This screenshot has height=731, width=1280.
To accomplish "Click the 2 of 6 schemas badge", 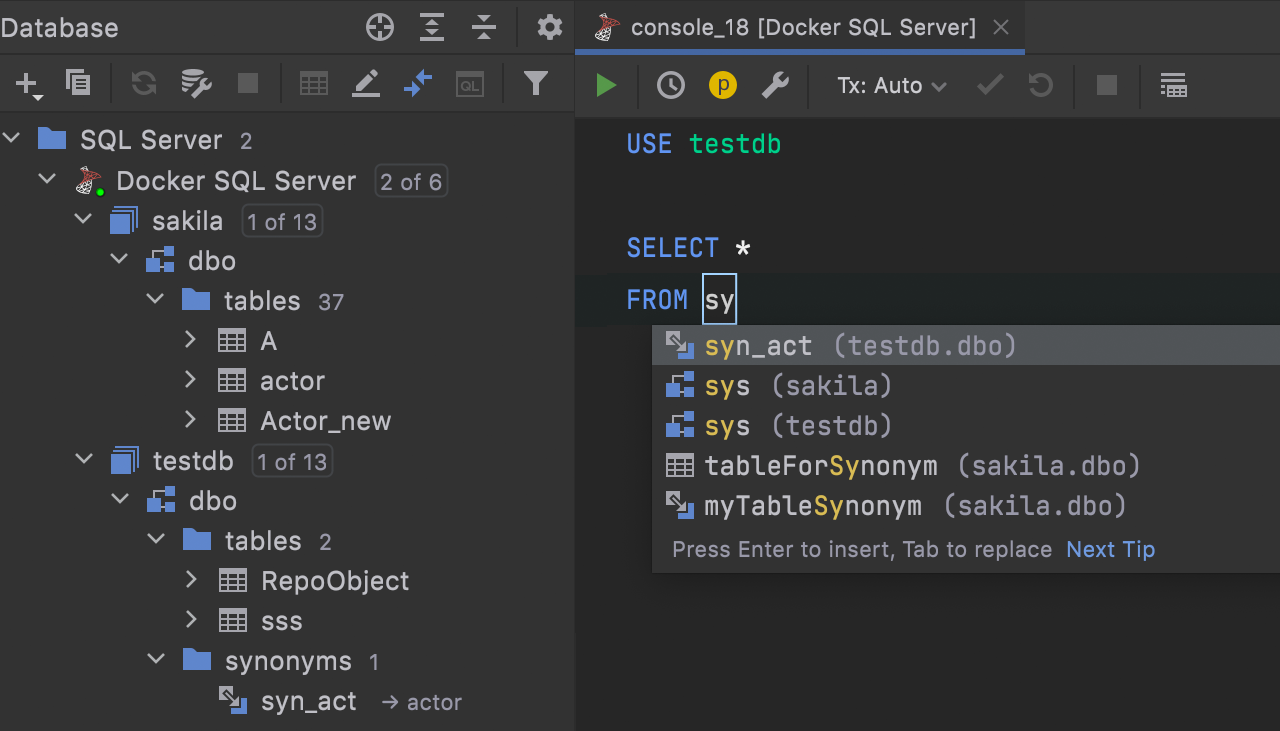I will pos(411,181).
